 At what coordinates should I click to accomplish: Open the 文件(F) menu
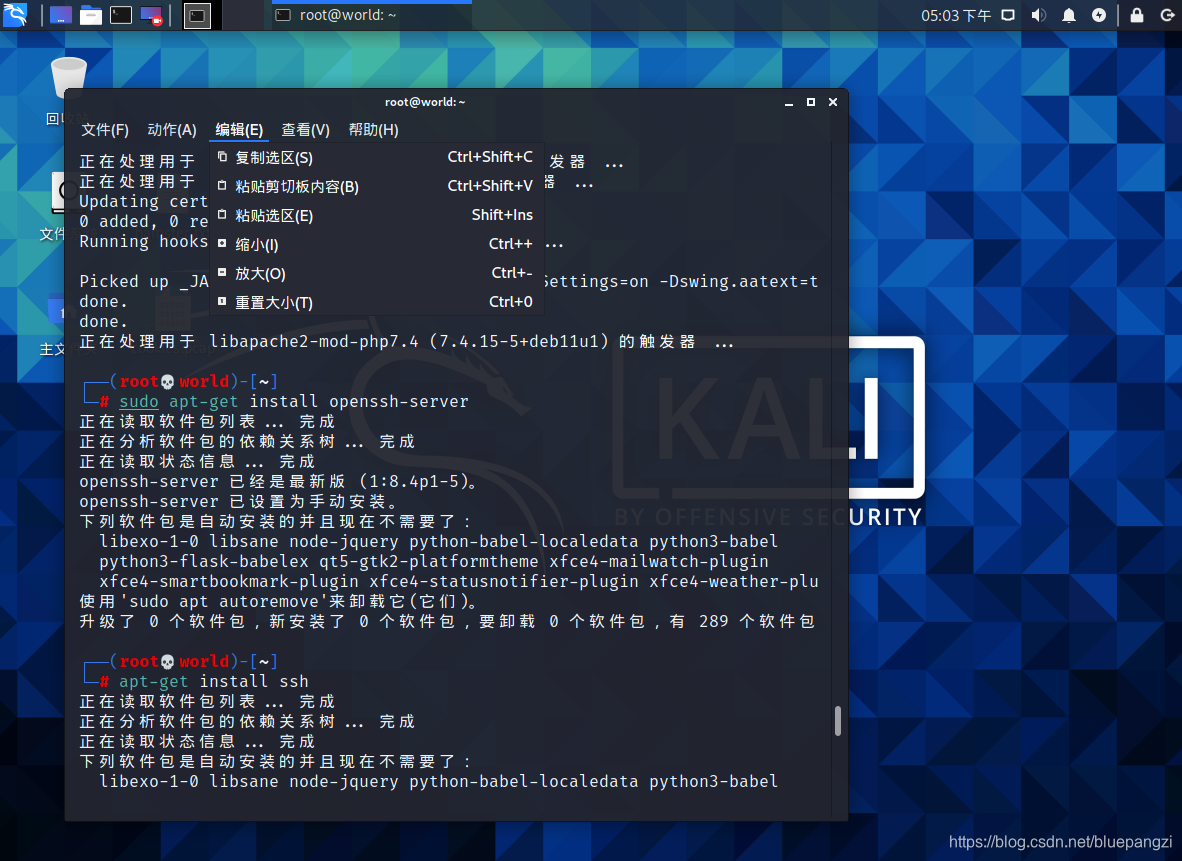pos(105,129)
